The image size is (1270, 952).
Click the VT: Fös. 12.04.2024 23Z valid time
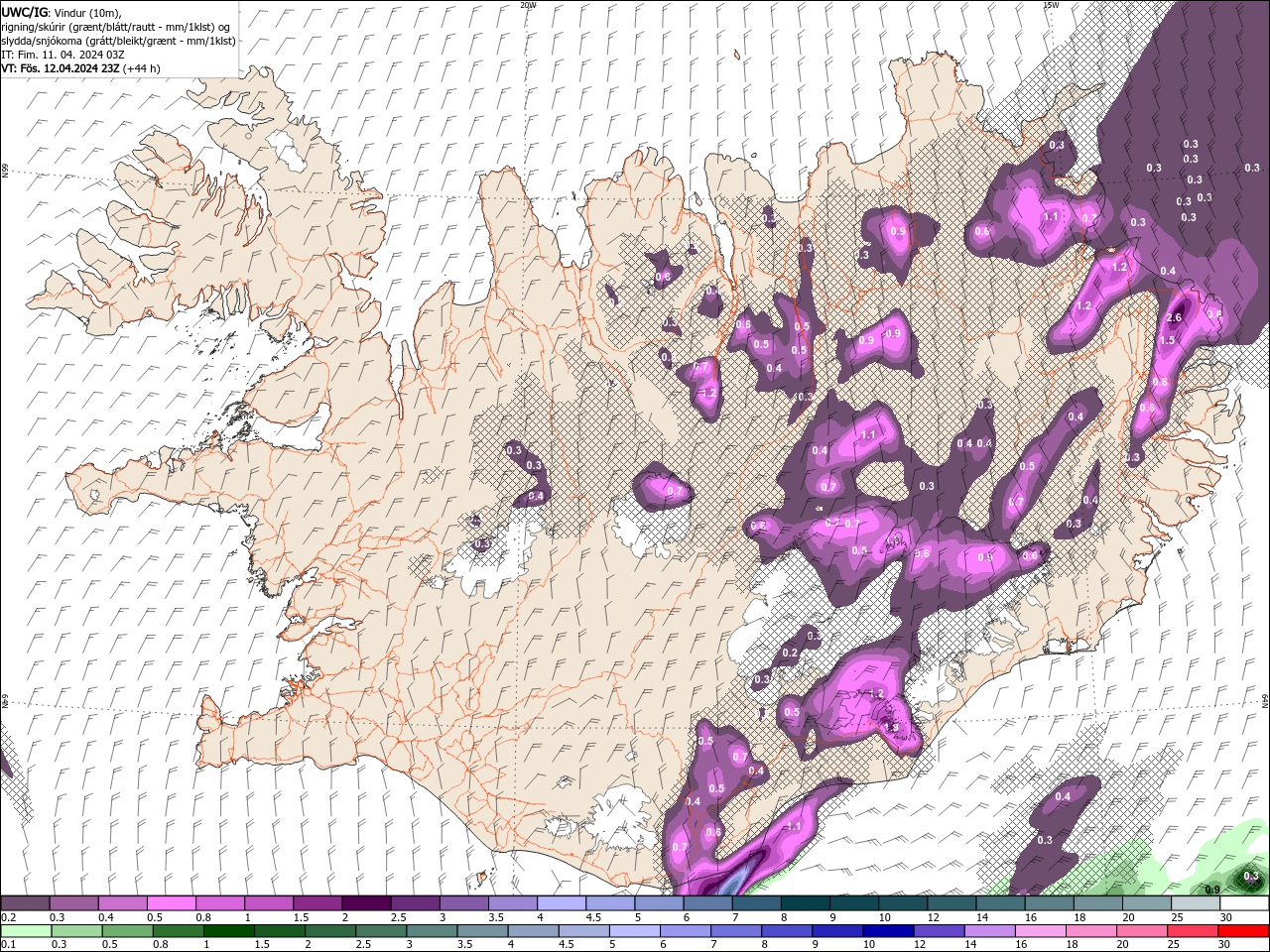tap(81, 68)
